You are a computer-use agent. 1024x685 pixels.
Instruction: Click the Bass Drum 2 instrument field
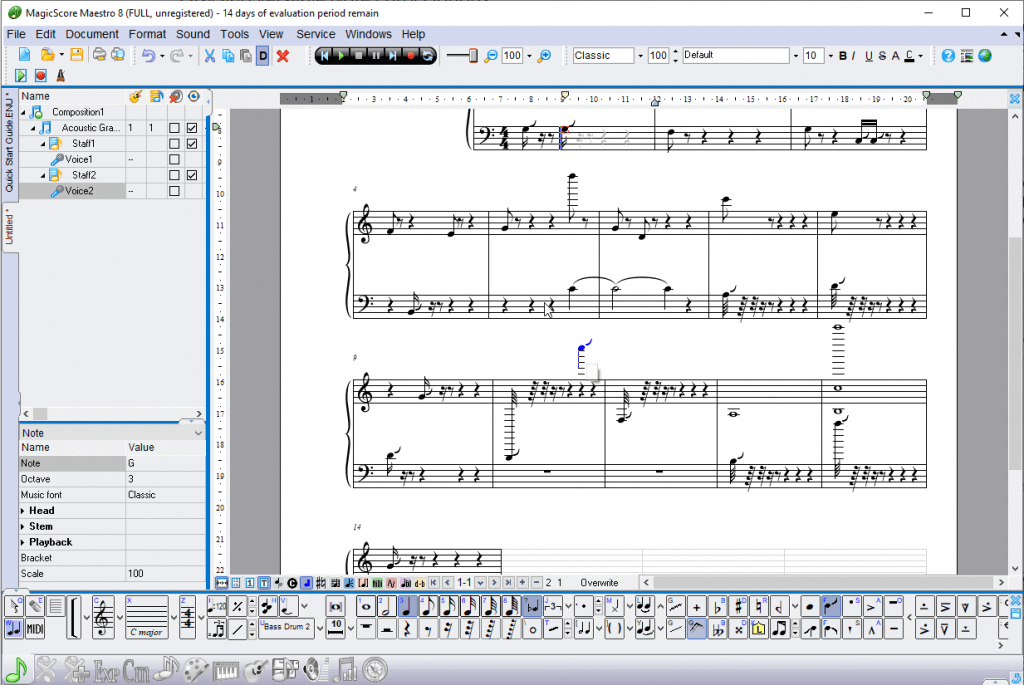coord(287,628)
